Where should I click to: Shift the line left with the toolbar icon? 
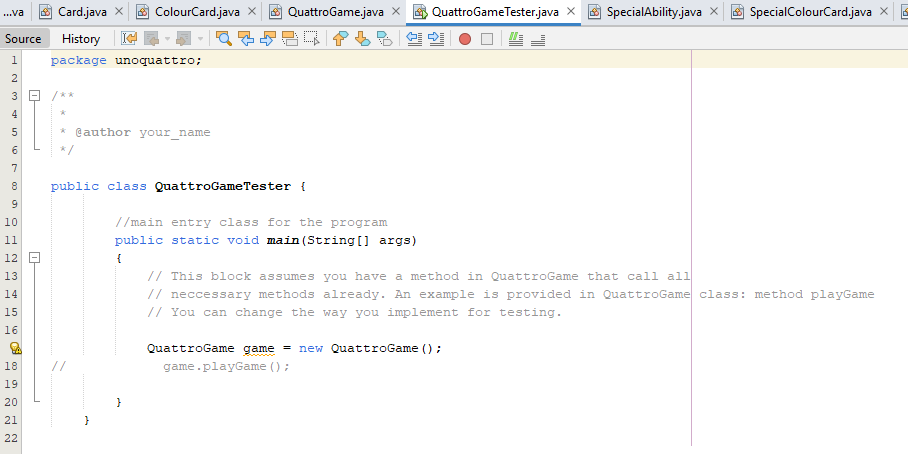(414, 39)
